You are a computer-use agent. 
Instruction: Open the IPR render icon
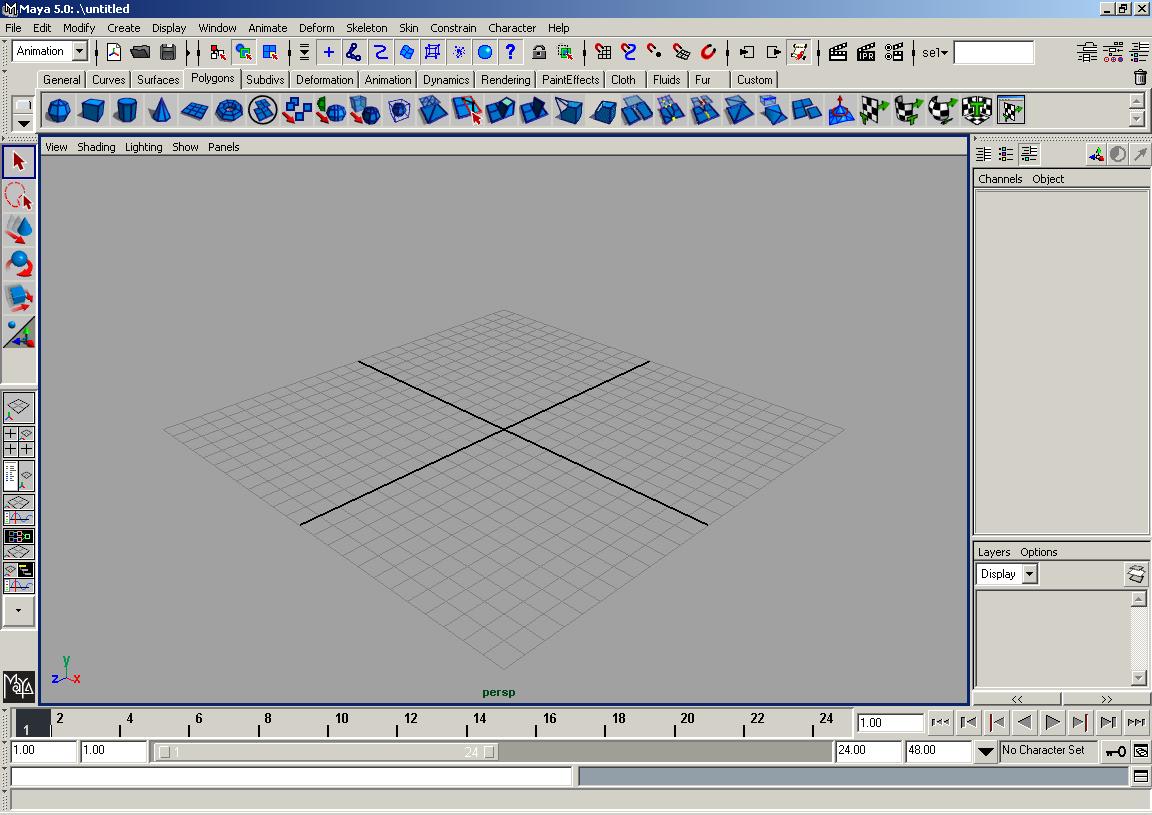[866, 52]
